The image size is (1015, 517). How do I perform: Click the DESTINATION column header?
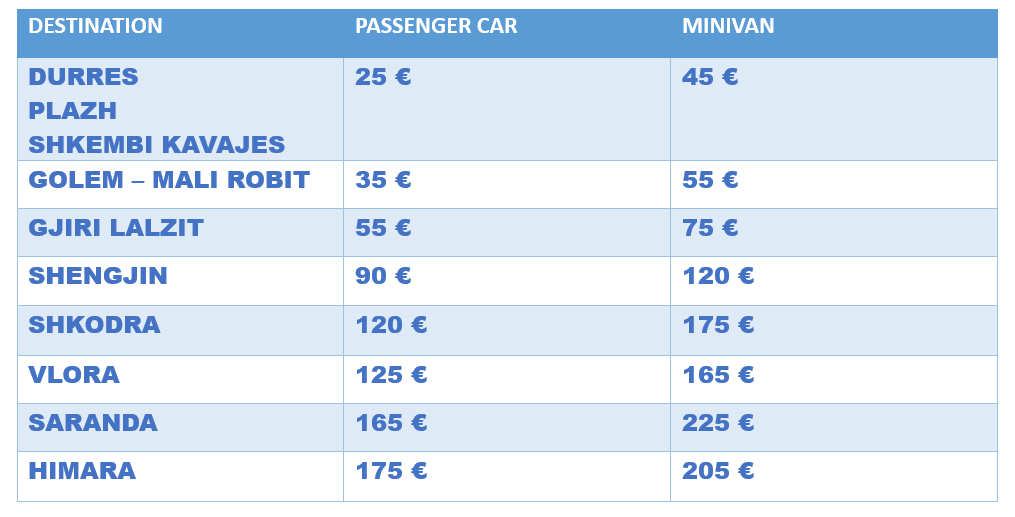point(95,27)
